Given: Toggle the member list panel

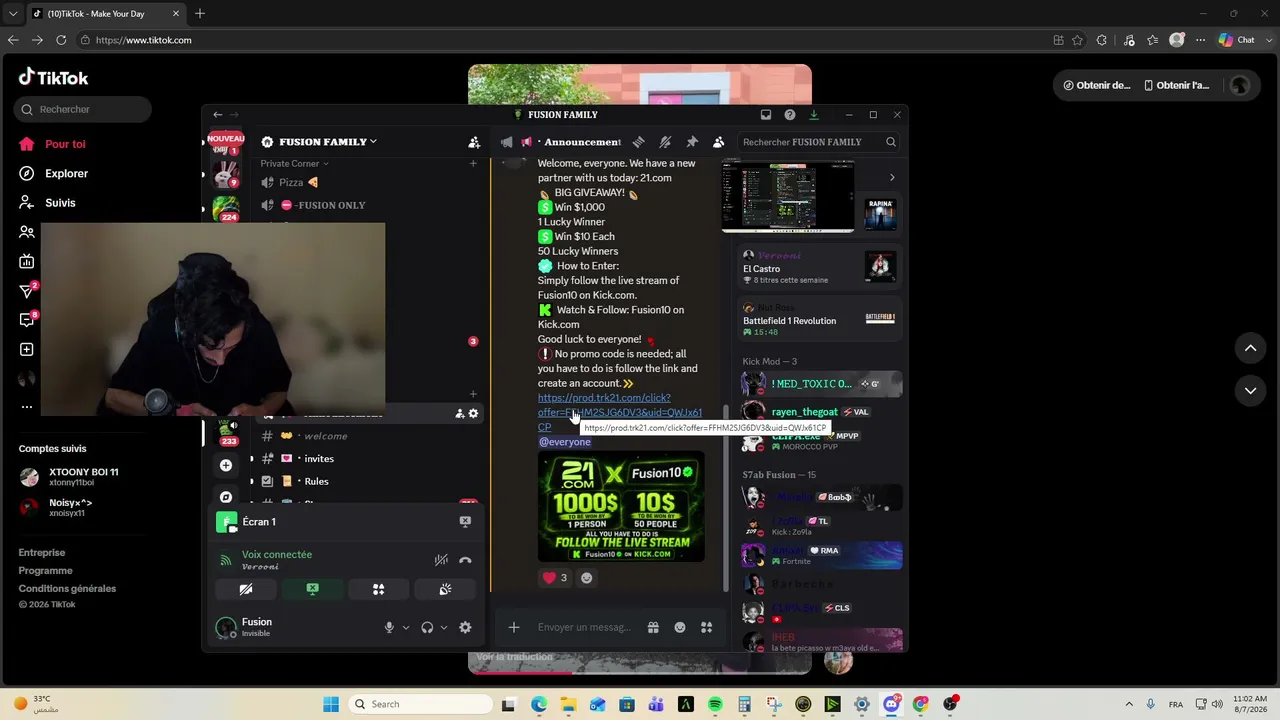Looking at the screenshot, I should pyautogui.click(x=718, y=142).
